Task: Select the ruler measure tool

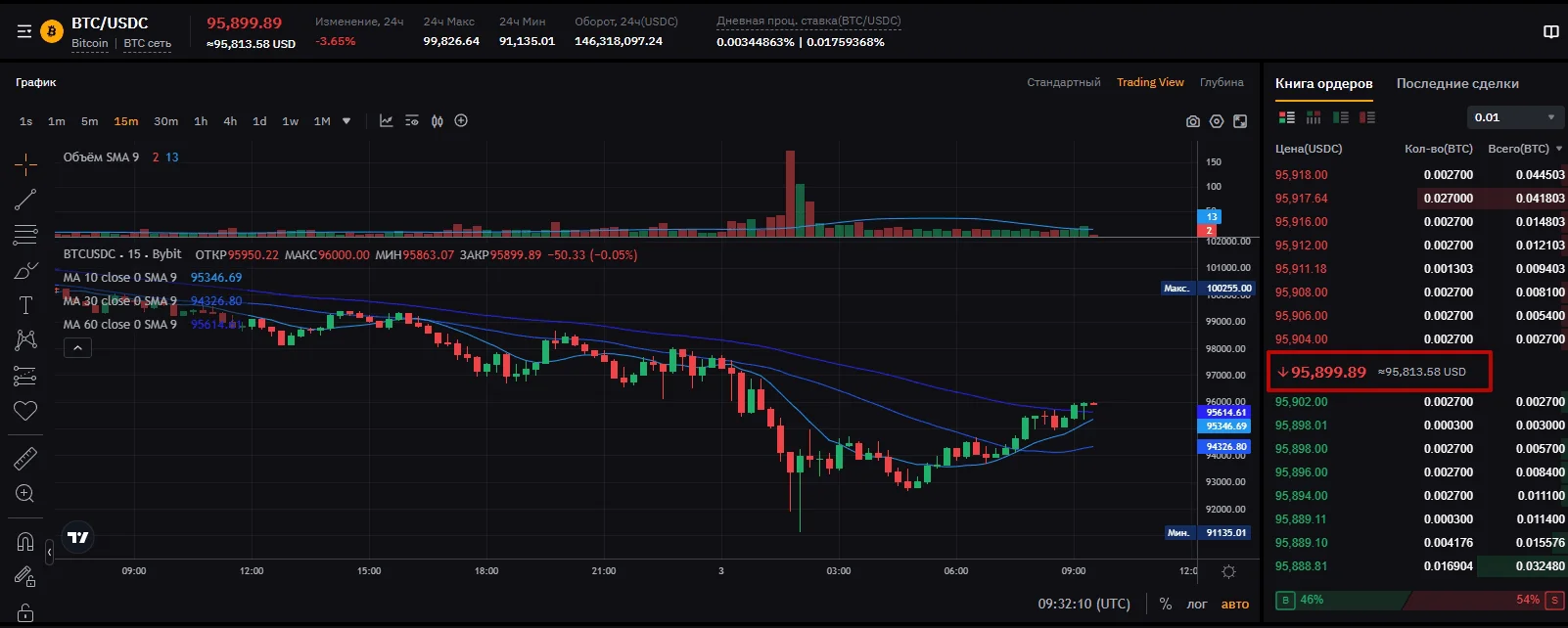Action: (x=25, y=458)
